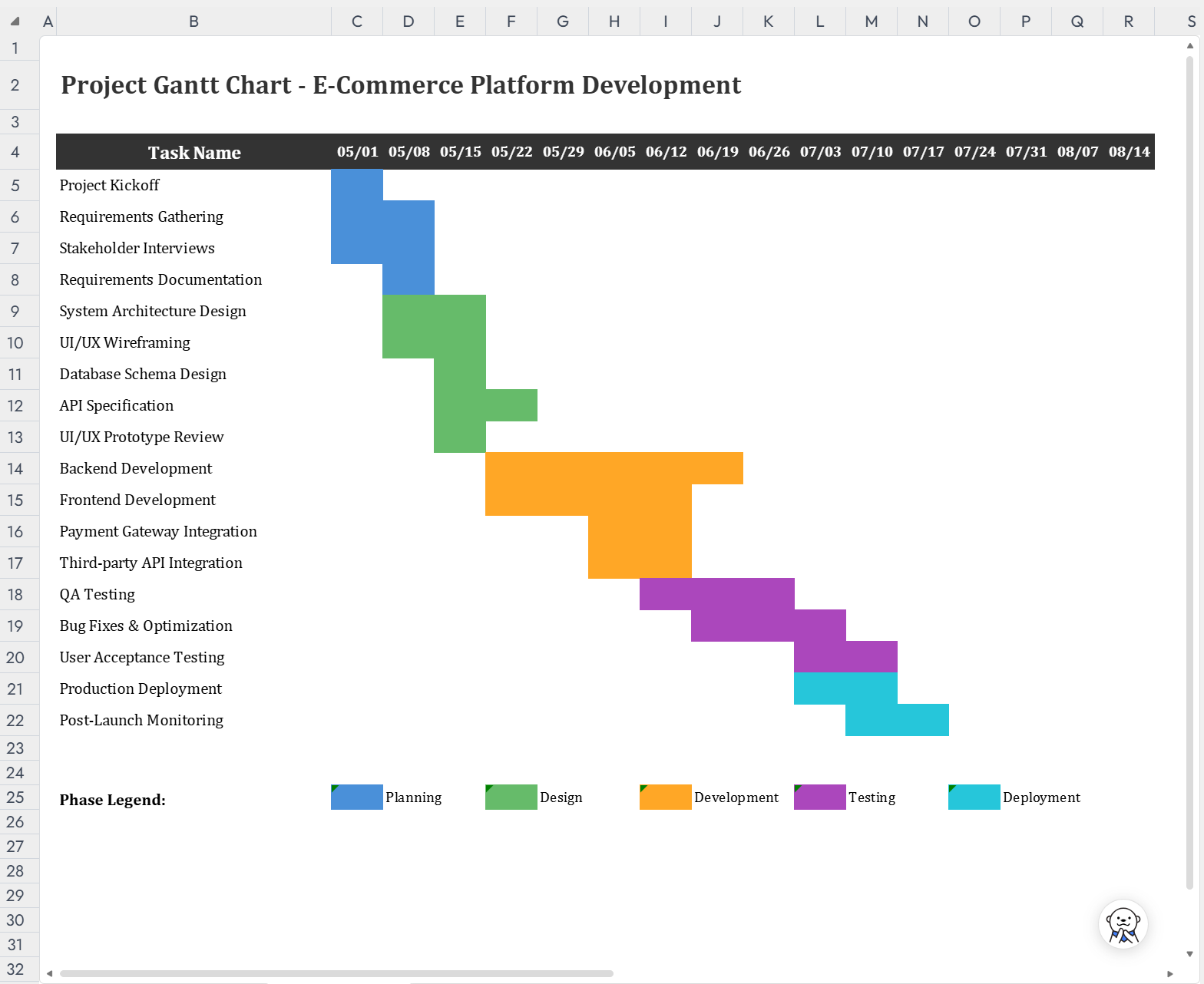The image size is (1204, 984).
Task: Click the select-all corner triangle
Action: 15,21
